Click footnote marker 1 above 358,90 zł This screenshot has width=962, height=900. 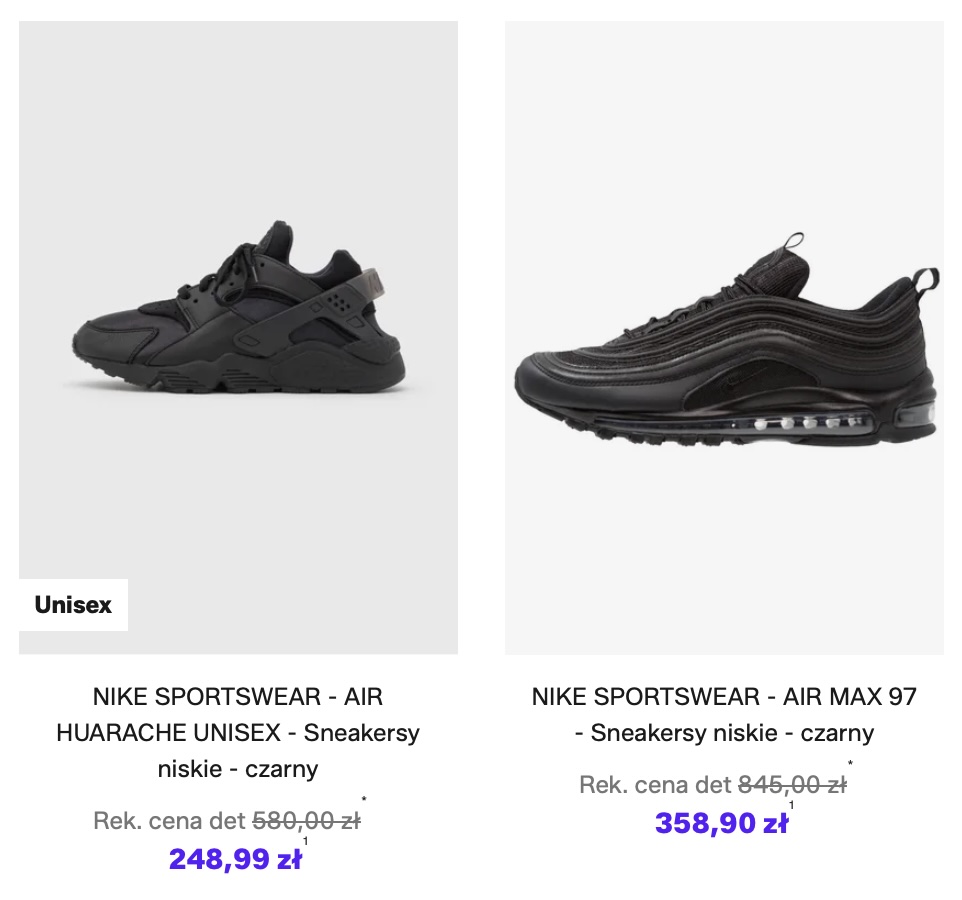point(792,805)
